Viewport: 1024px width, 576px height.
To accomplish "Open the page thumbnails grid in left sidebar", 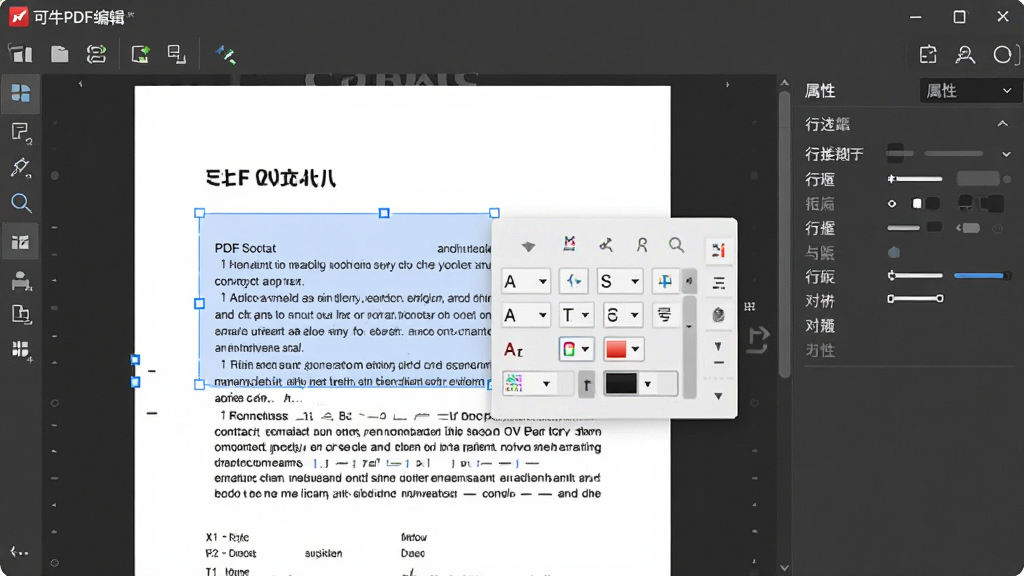I will (20, 93).
